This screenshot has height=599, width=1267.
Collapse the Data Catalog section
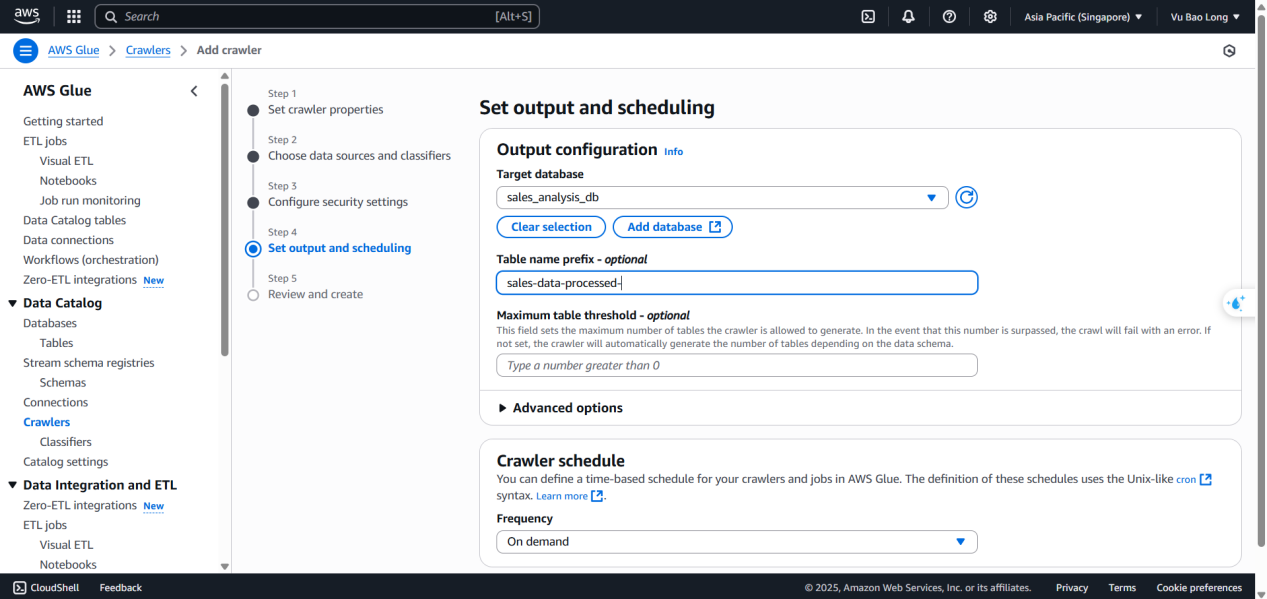click(x=13, y=303)
